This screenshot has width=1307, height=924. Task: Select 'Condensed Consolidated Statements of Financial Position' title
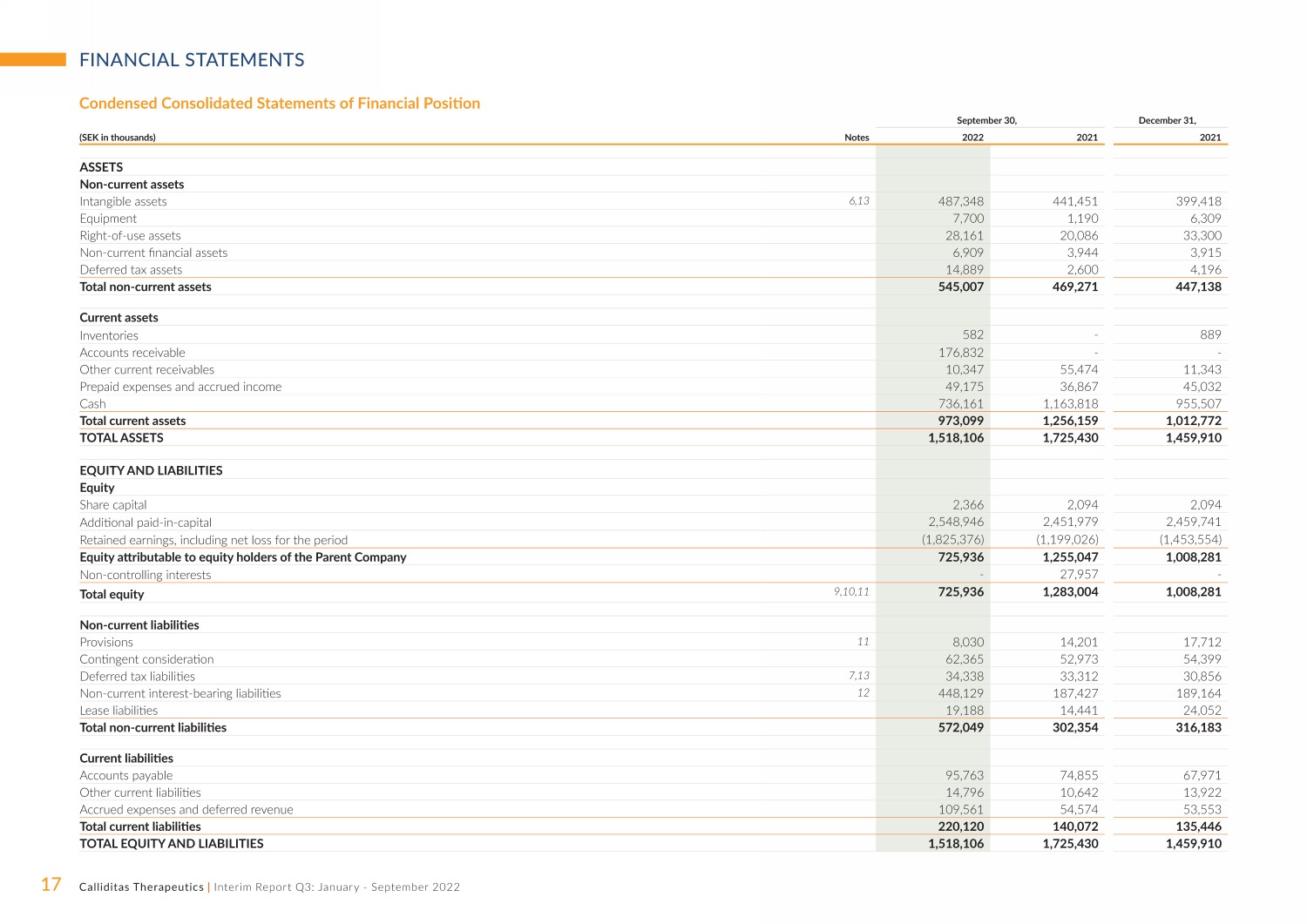coord(280,104)
